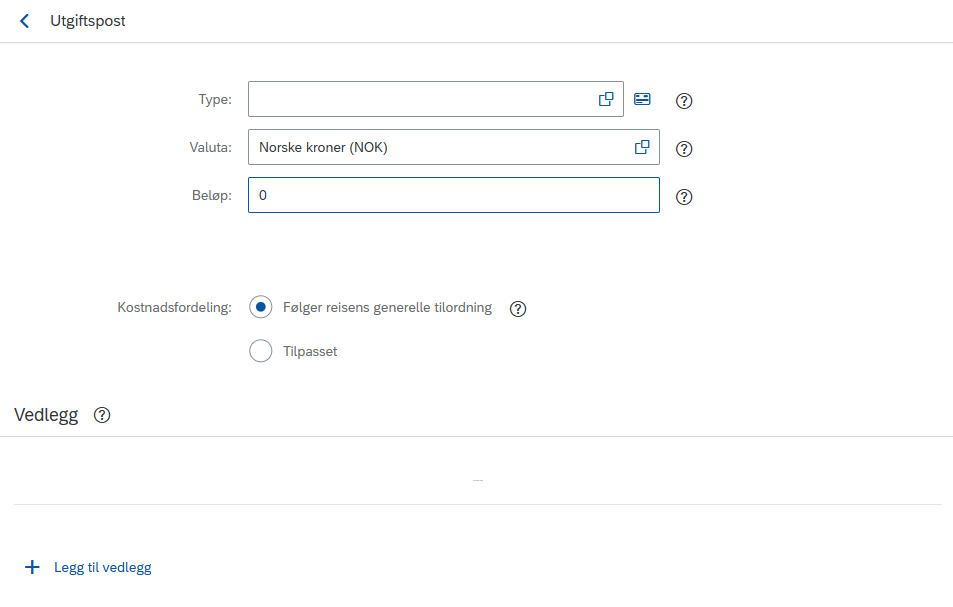Screen dimensions: 953x607
Task: Select Følger reisens generelle tilordning radio button
Action: coord(261,307)
